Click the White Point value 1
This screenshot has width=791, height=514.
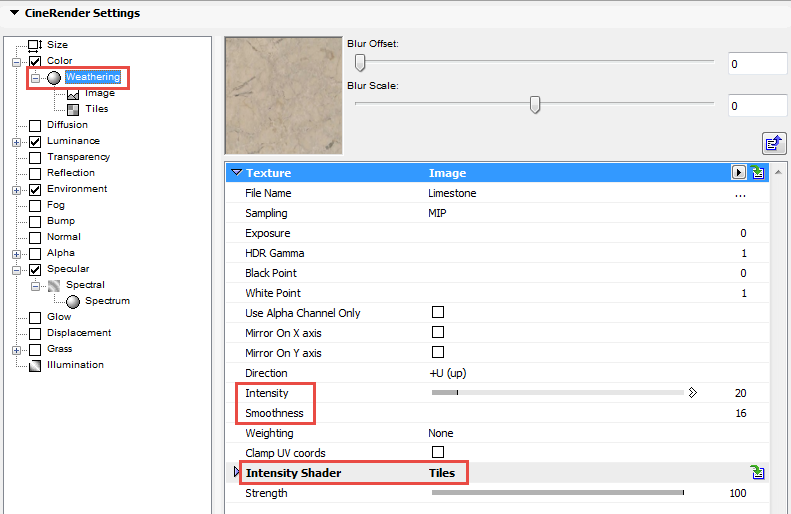point(744,293)
